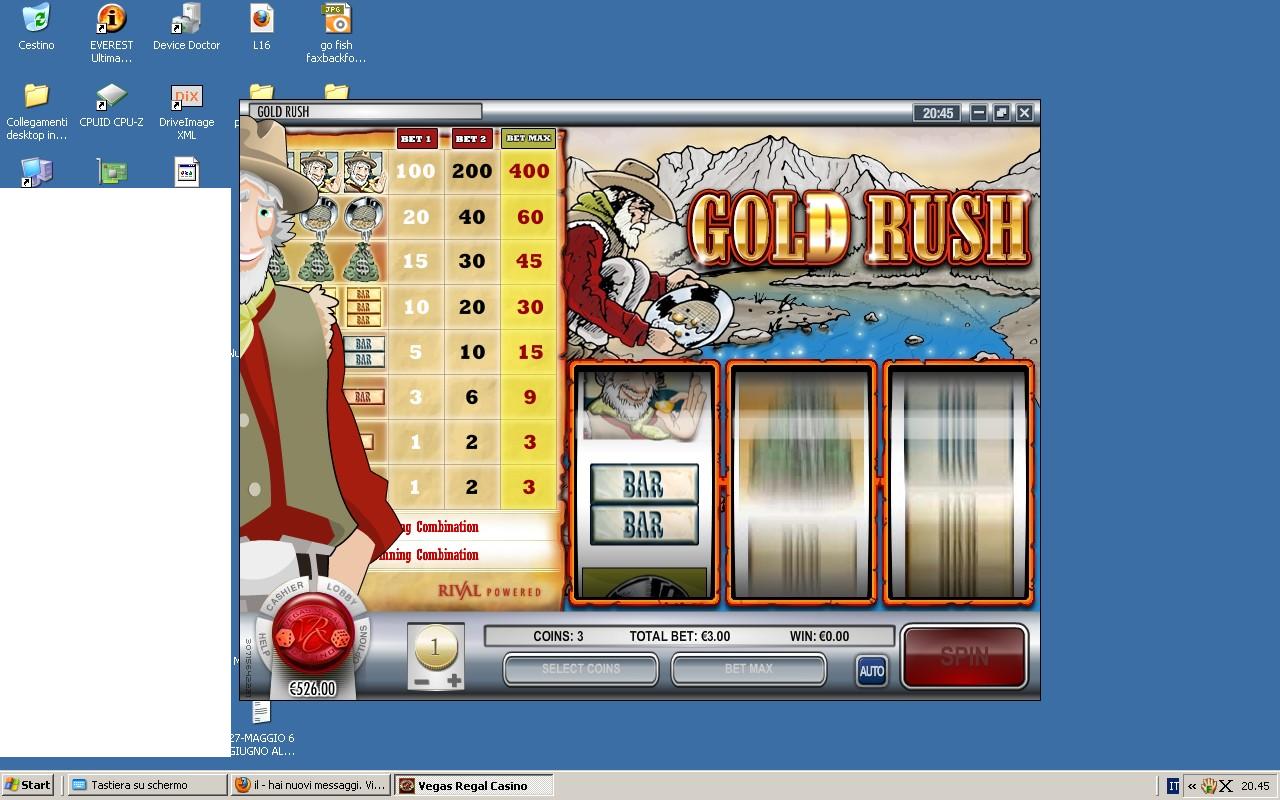Open the EVEREST Ultimate desktop shortcut

tap(111, 33)
